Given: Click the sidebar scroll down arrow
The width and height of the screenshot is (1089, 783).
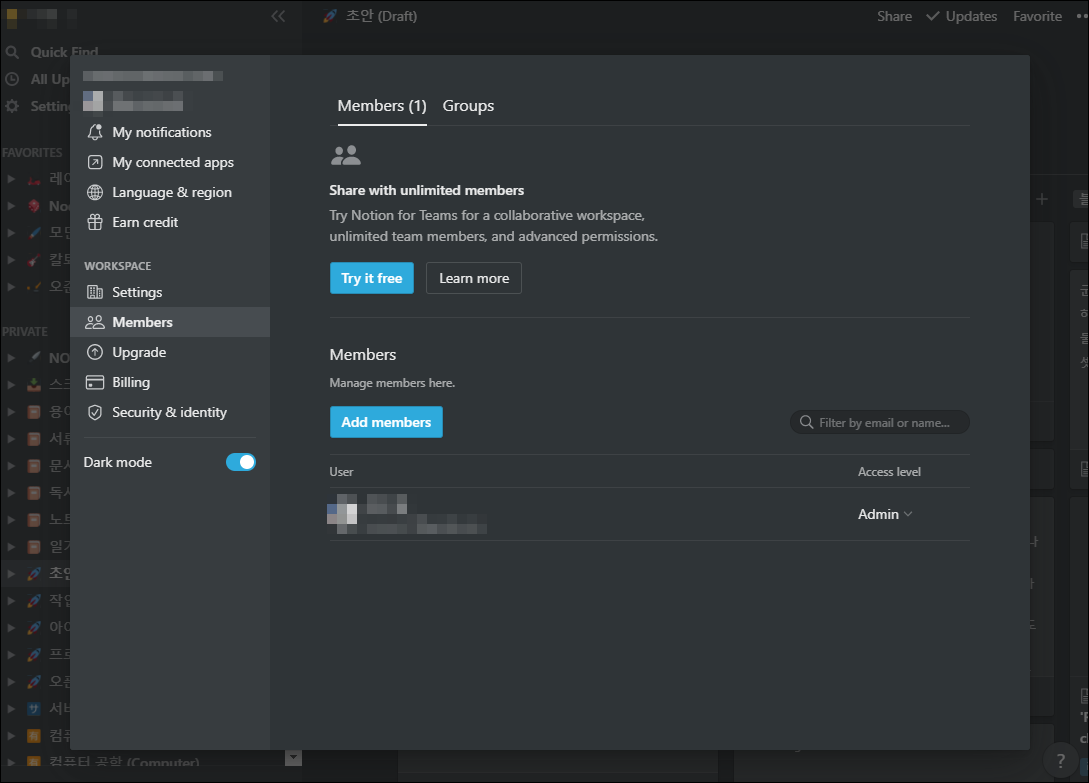Looking at the screenshot, I should pos(294,757).
